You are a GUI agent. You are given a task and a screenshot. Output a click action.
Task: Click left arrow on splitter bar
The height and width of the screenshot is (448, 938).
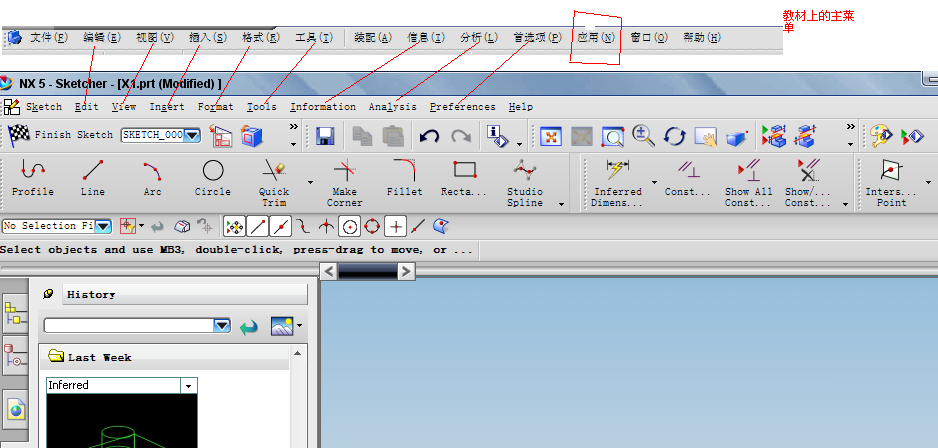tap(328, 272)
